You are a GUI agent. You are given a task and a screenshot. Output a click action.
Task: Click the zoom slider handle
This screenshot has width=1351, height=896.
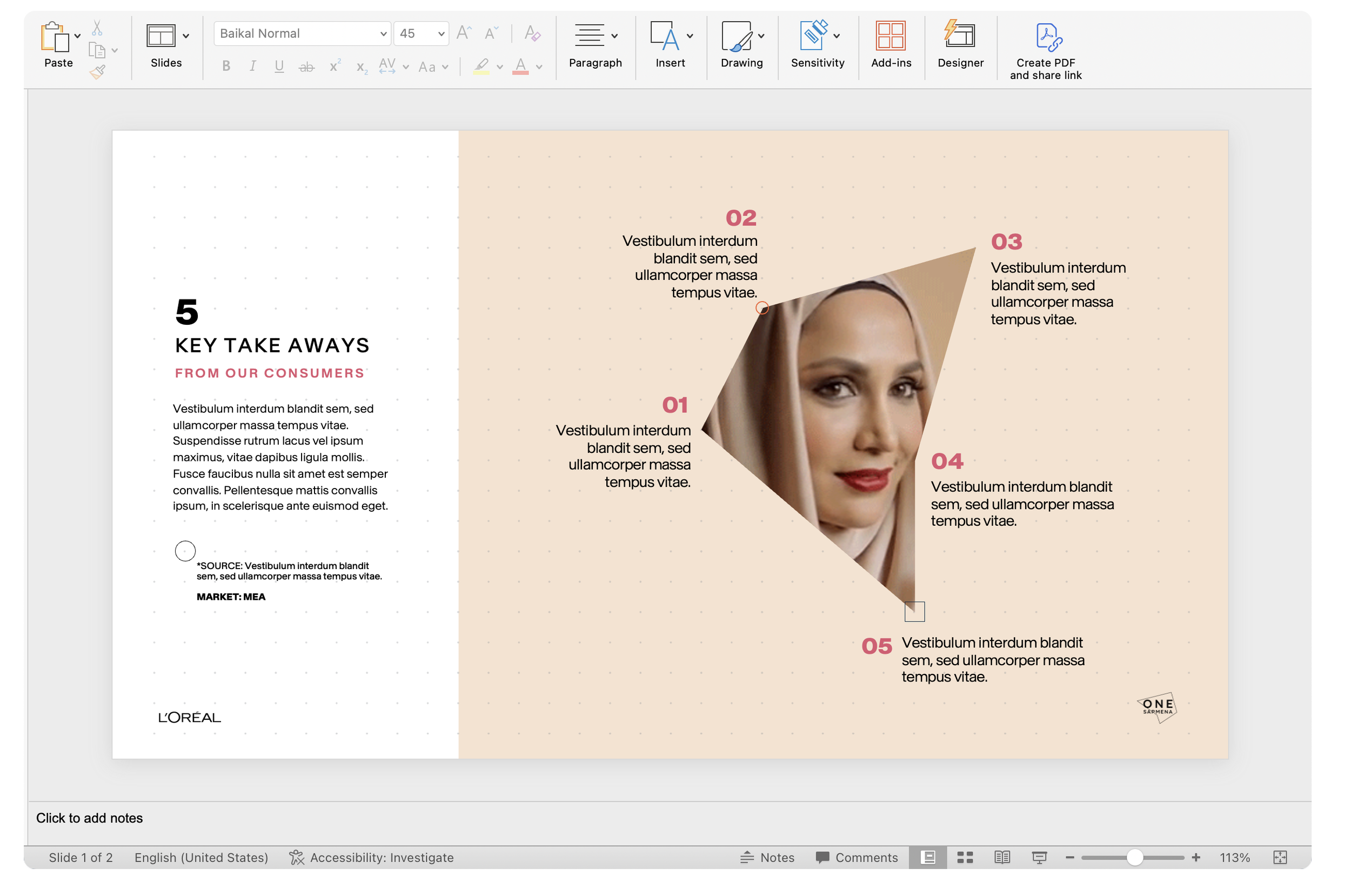(1134, 857)
